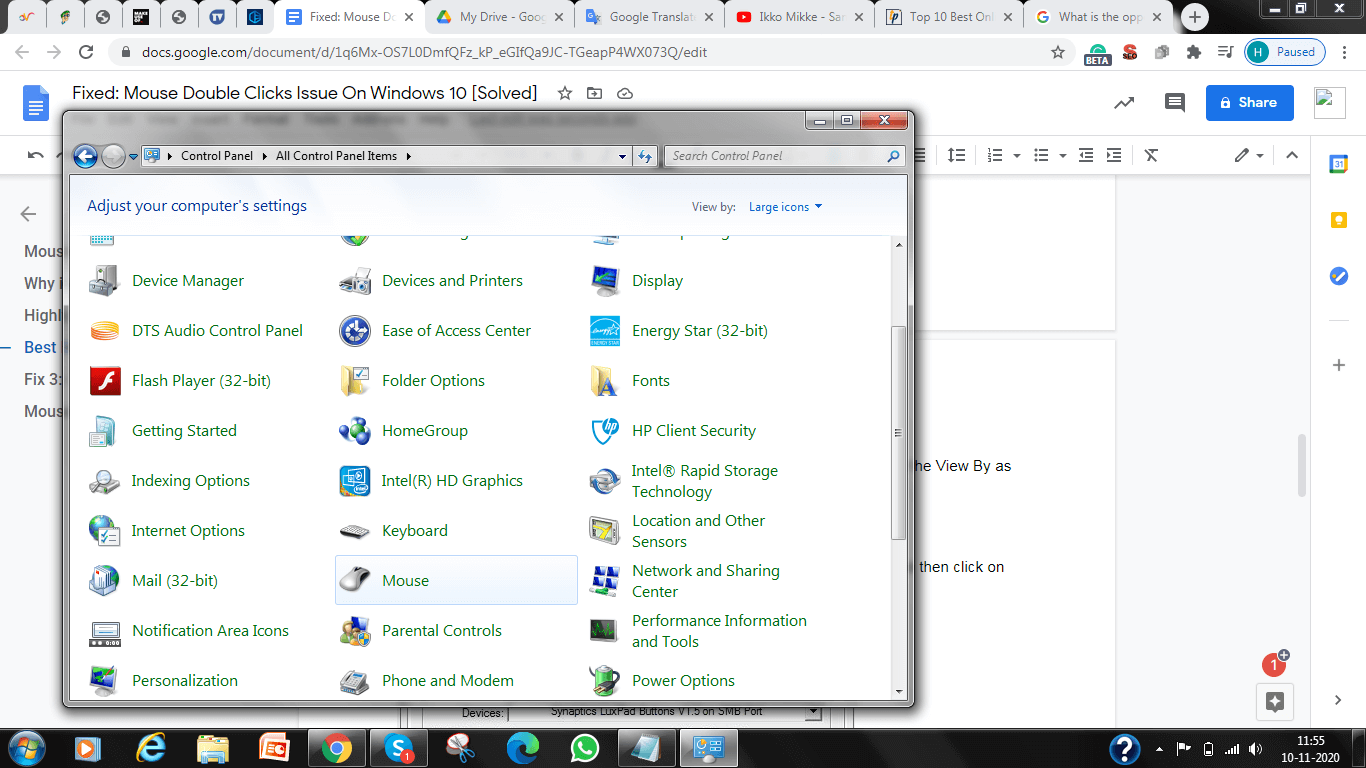Image resolution: width=1366 pixels, height=768 pixels.
Task: Open Keyboard settings
Action: click(414, 531)
